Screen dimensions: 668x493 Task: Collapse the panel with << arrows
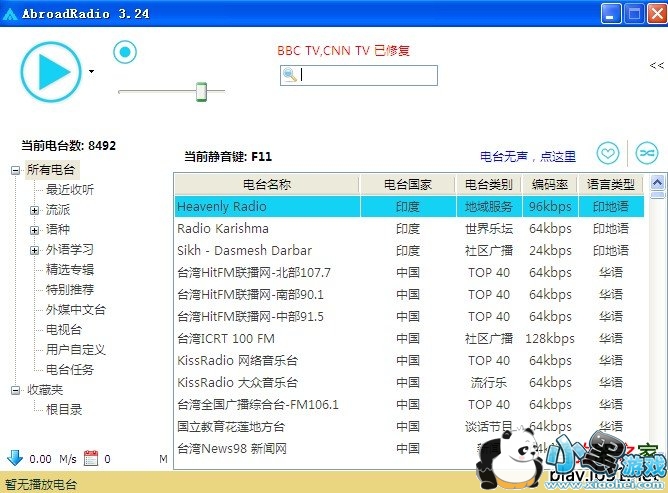(656, 65)
